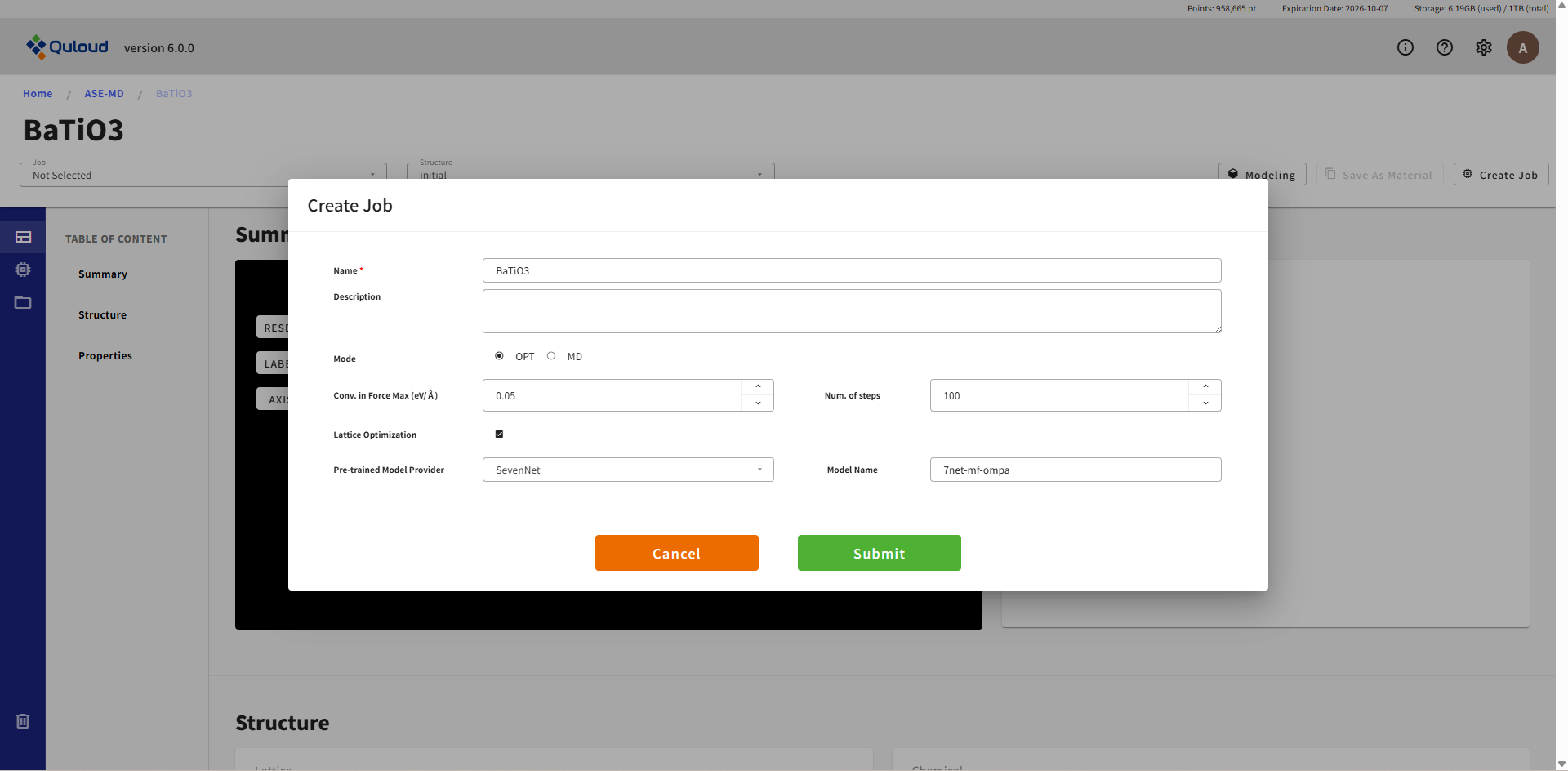Screen dimensions: 1568x771
Task: Click the trash bin sidebar icon
Action: point(23,721)
